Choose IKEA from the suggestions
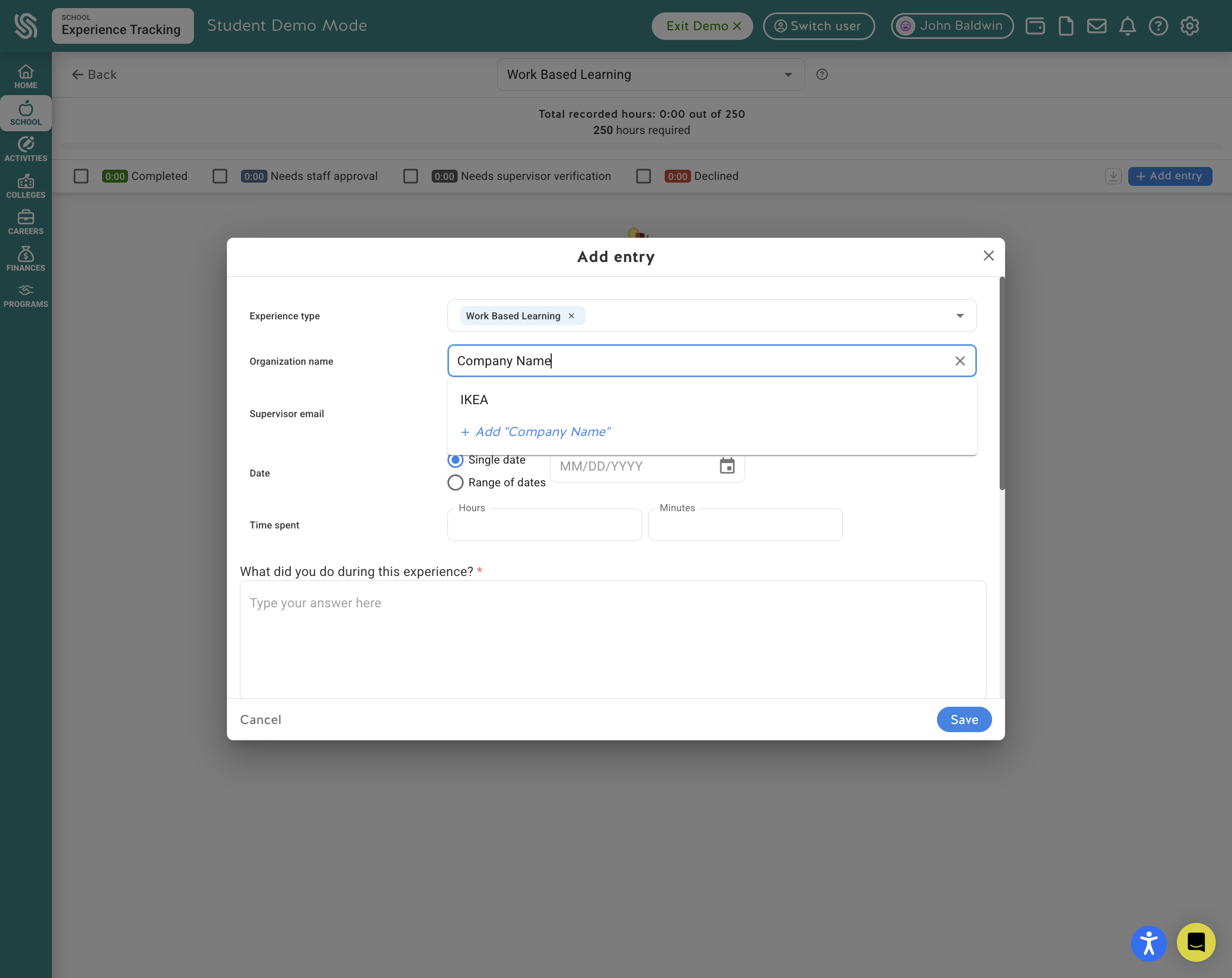Image resolution: width=1232 pixels, height=978 pixels. tap(712, 400)
